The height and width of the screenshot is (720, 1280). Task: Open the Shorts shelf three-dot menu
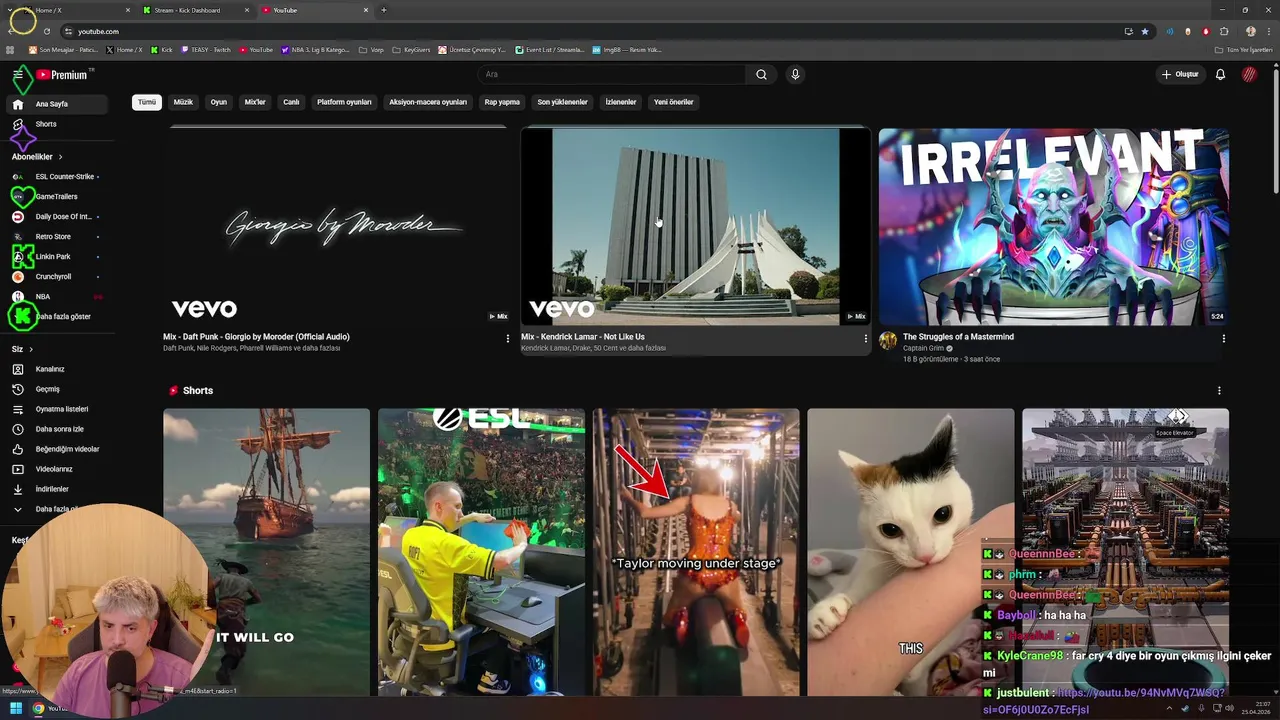click(x=1218, y=391)
